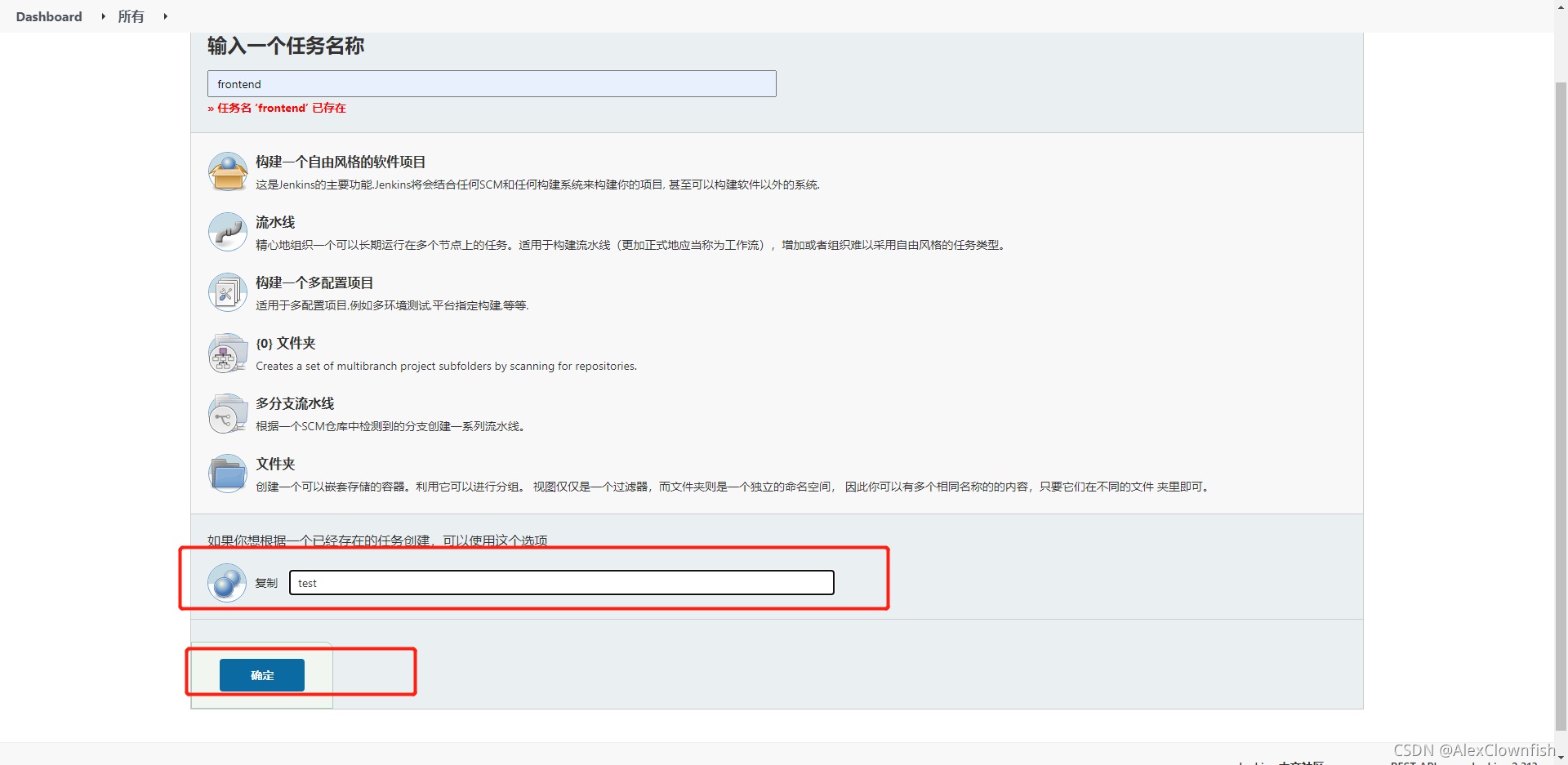Click the copy (复制) sphere icon
This screenshot has width=1568, height=765.
click(227, 583)
